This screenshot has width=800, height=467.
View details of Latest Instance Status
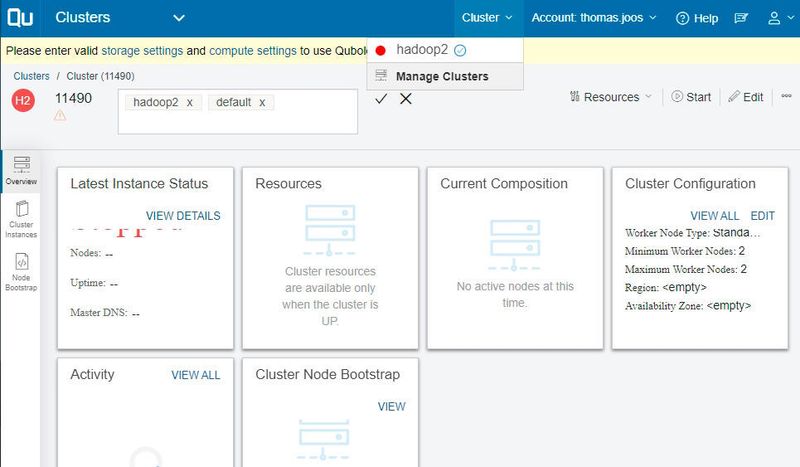point(183,216)
